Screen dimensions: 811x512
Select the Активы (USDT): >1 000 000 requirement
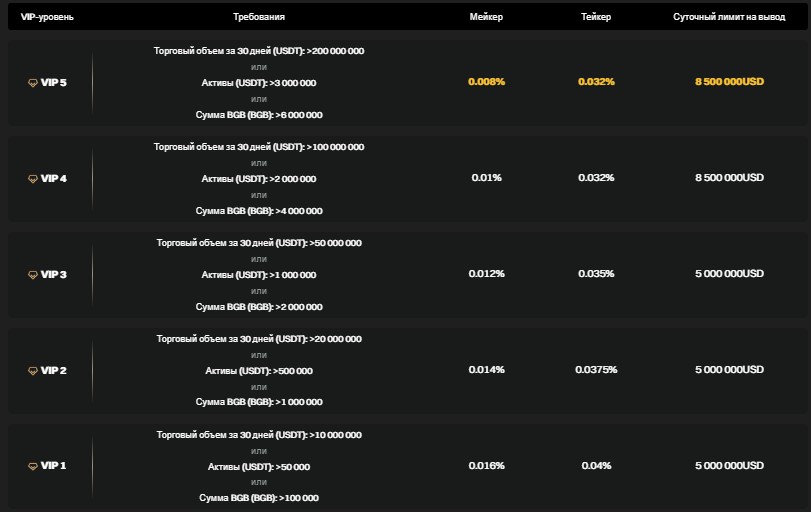coord(259,274)
